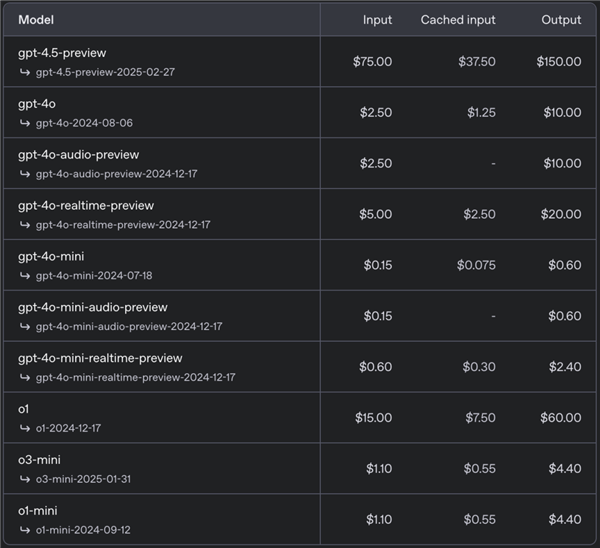Viewport: 600px width, 548px height.
Task: Click the $150.00 output price cell
Action: click(558, 62)
